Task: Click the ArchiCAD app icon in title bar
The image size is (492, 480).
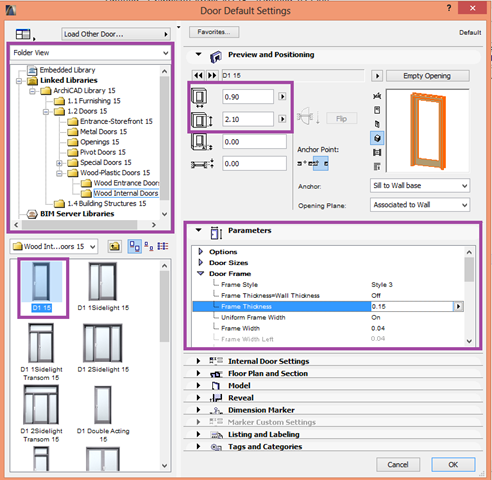Action: [11, 10]
